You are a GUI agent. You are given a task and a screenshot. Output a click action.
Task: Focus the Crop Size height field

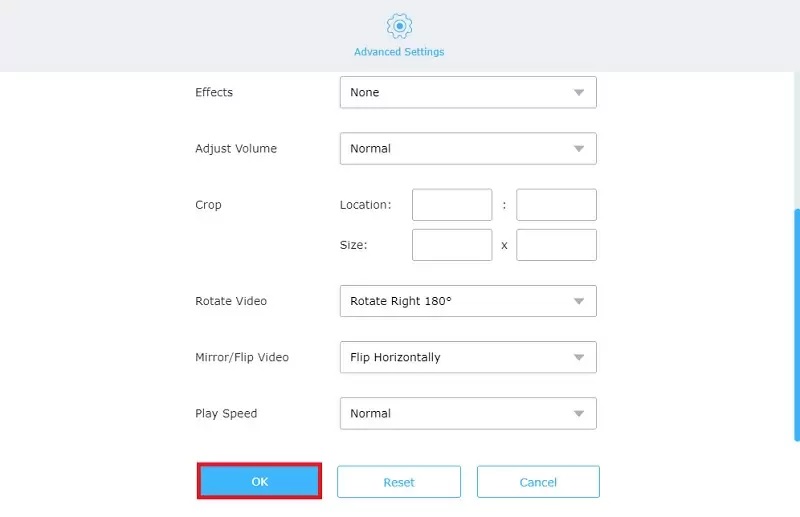(x=556, y=245)
